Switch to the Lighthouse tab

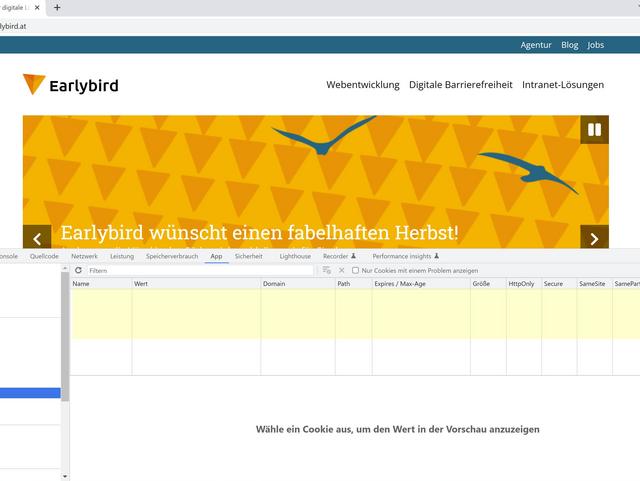tap(295, 256)
